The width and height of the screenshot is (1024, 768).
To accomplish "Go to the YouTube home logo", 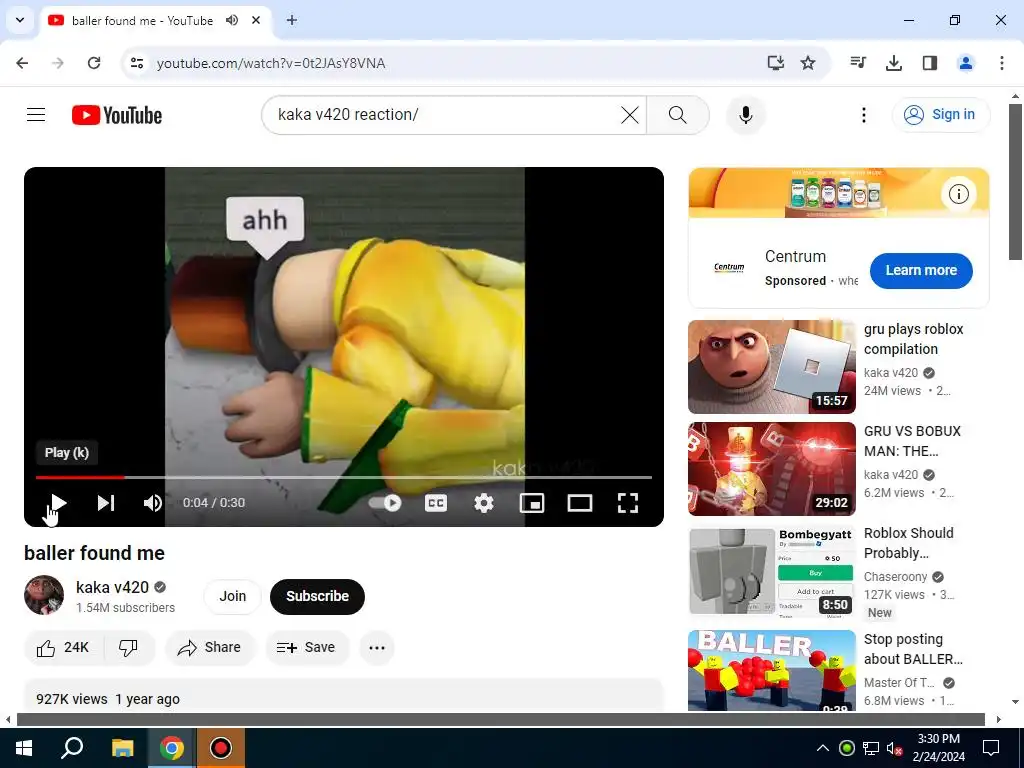I will 117,115.
